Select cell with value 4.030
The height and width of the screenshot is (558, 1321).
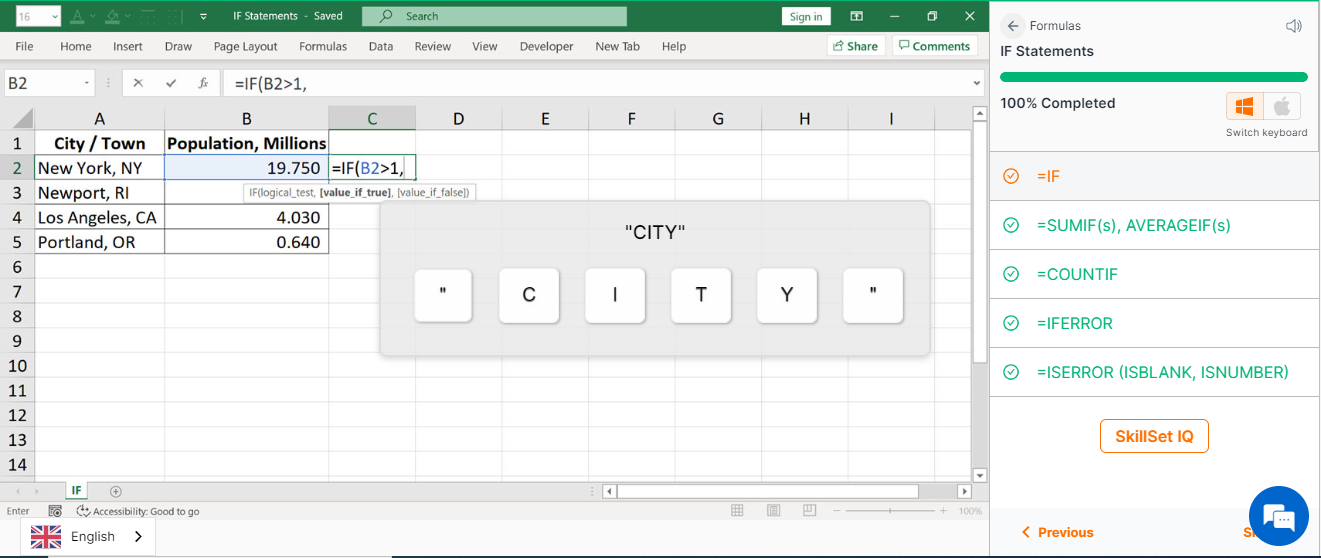coord(247,217)
